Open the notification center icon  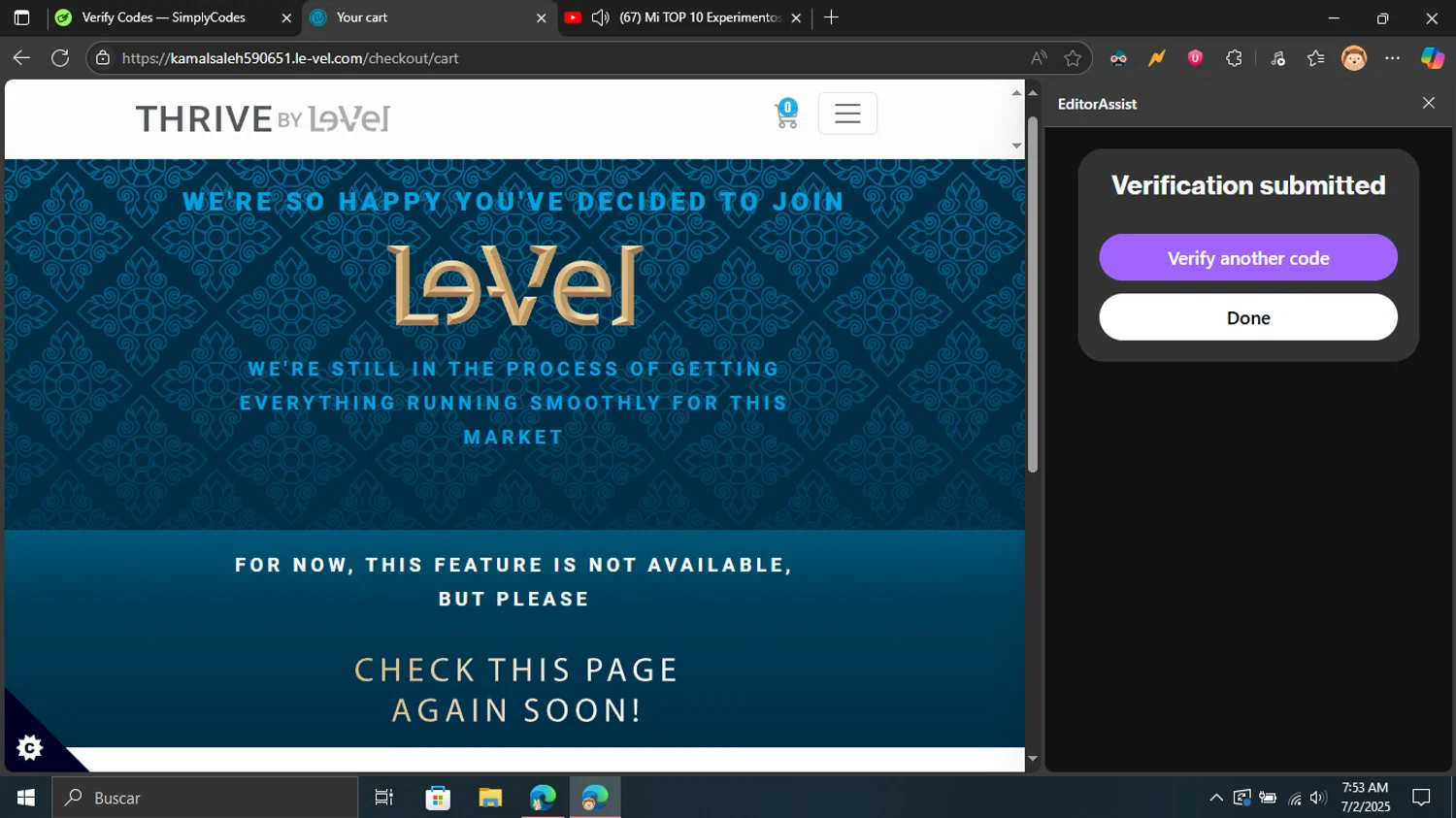[1421, 798]
